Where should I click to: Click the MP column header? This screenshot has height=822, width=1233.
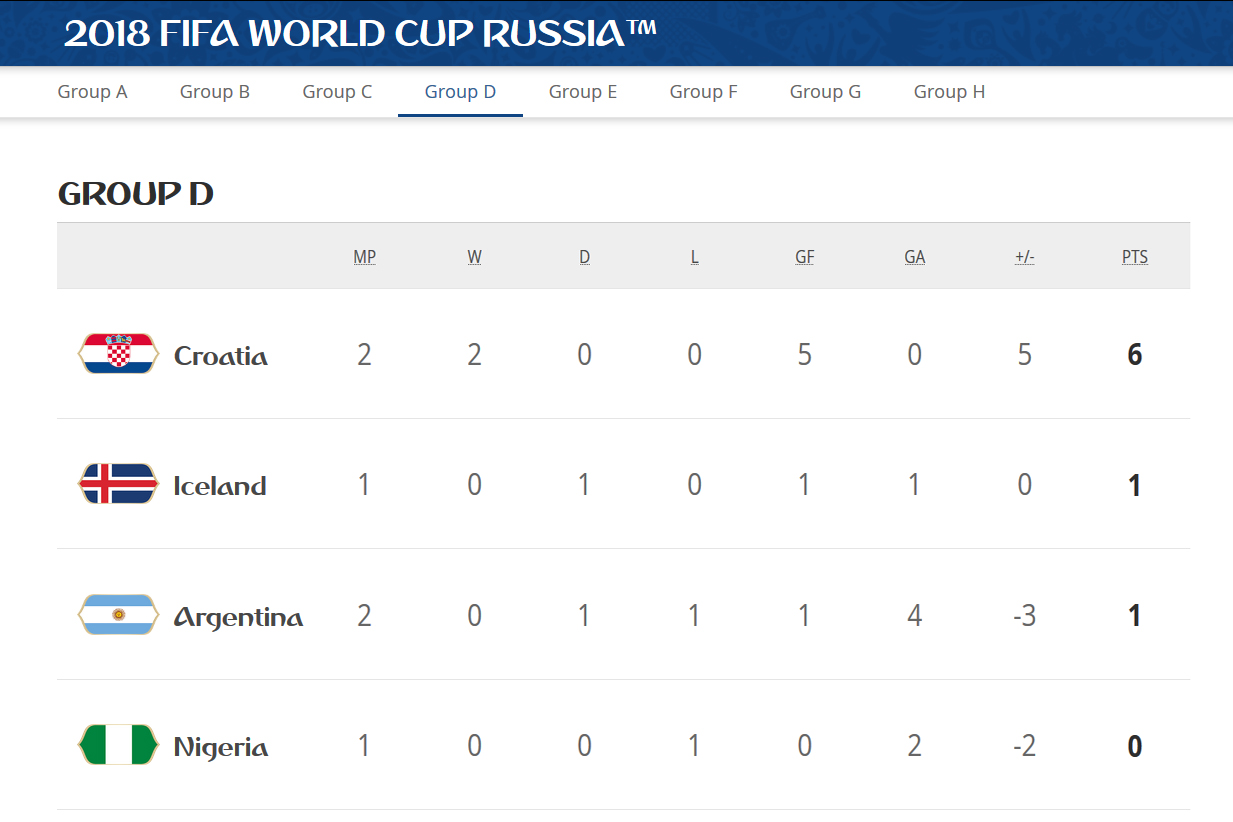[x=365, y=257]
